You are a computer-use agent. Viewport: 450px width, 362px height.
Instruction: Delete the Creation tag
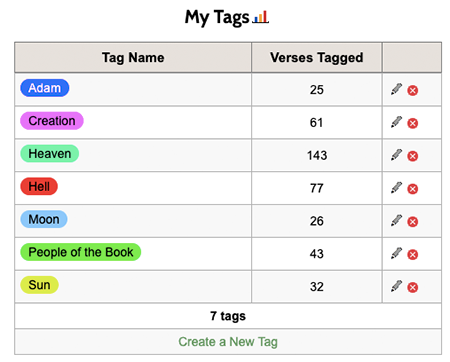(413, 123)
